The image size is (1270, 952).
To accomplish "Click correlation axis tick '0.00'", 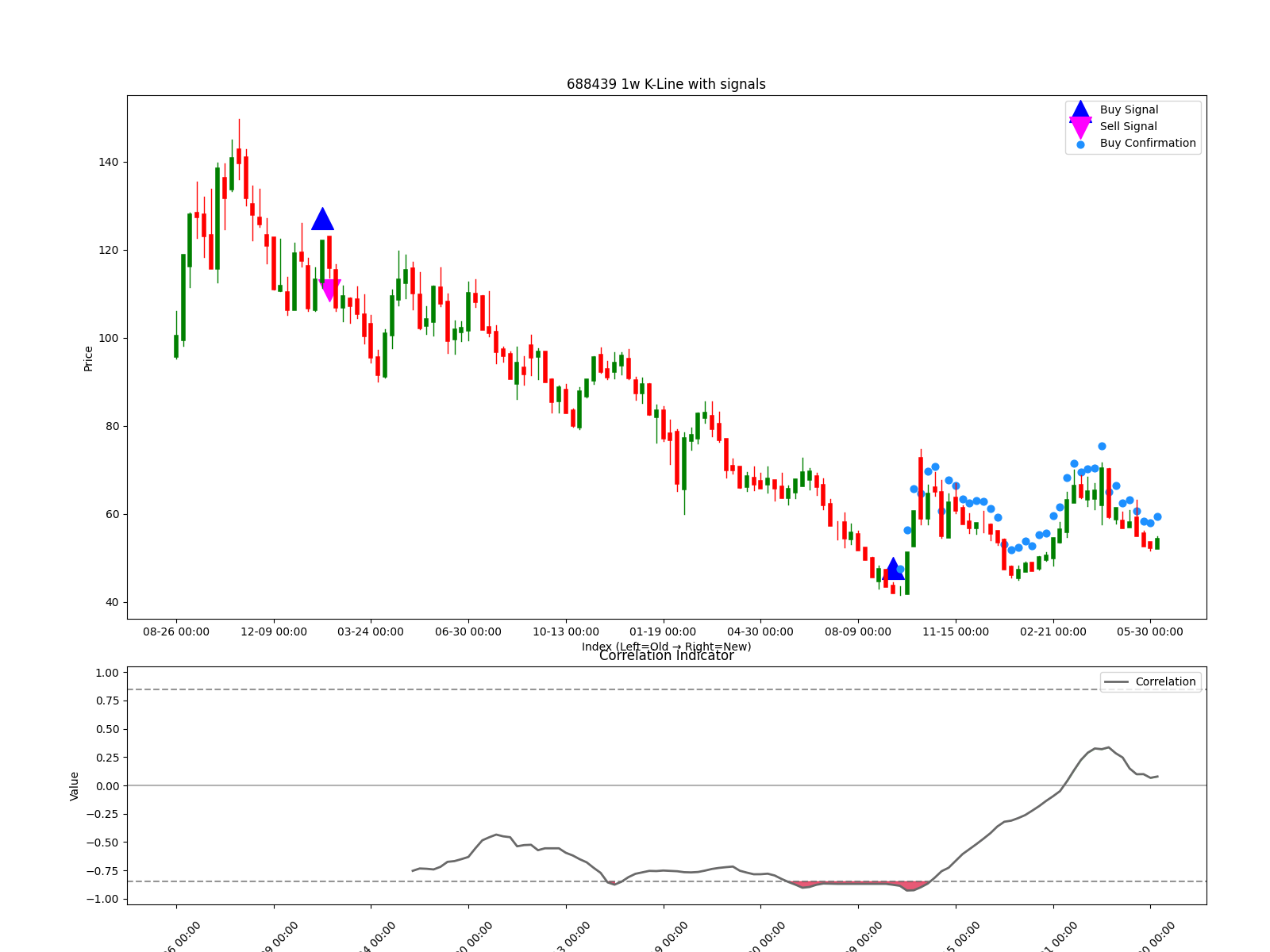I will (107, 786).
